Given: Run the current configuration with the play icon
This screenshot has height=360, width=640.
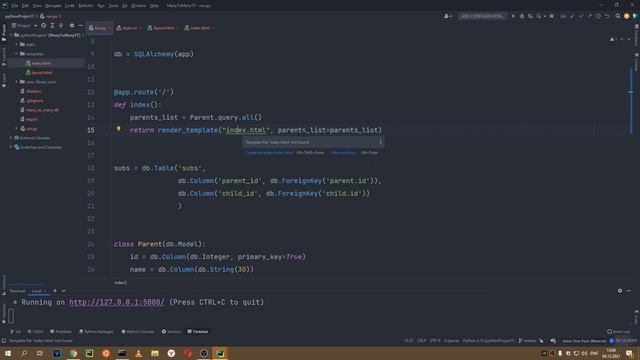Looking at the screenshot, I should [x=513, y=16].
